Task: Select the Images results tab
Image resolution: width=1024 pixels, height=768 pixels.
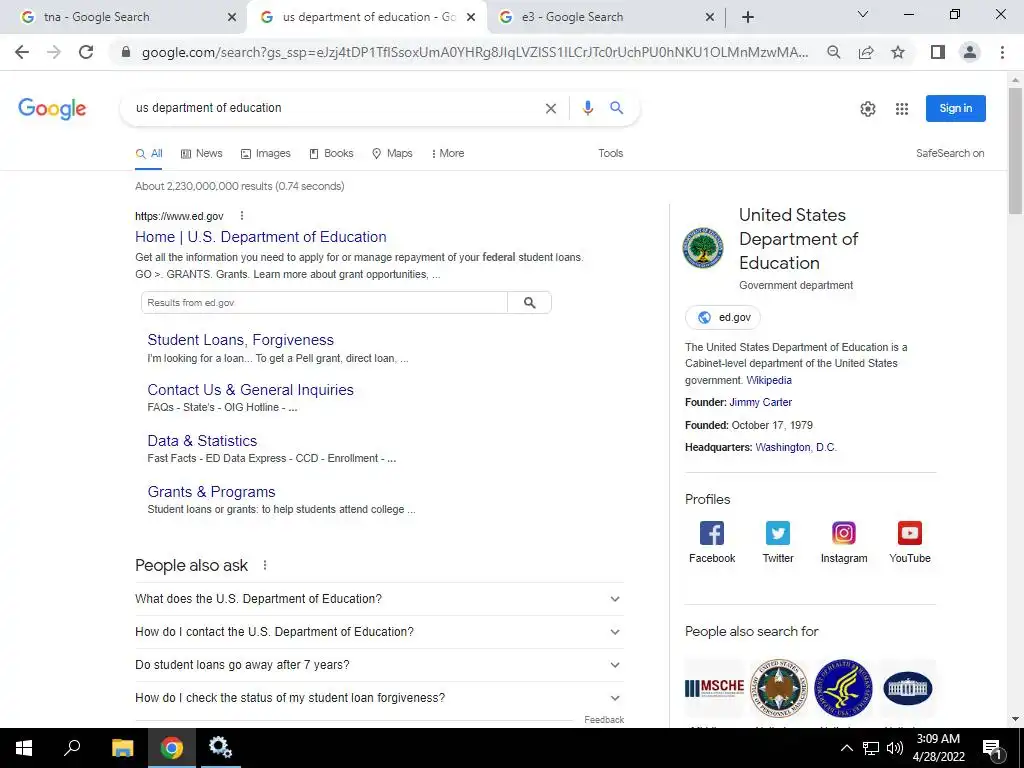Action: [266, 153]
